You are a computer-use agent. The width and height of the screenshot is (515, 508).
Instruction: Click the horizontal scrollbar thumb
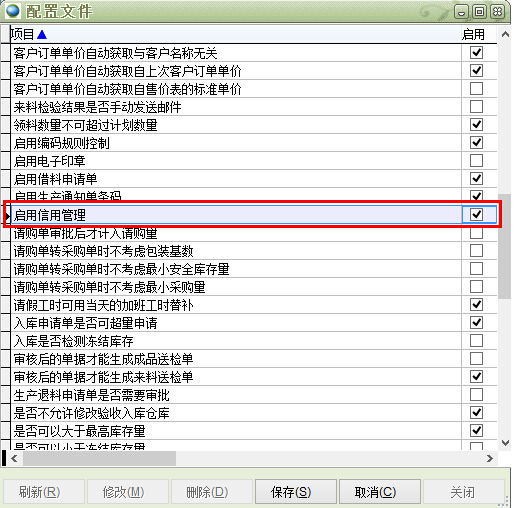click(x=99, y=458)
